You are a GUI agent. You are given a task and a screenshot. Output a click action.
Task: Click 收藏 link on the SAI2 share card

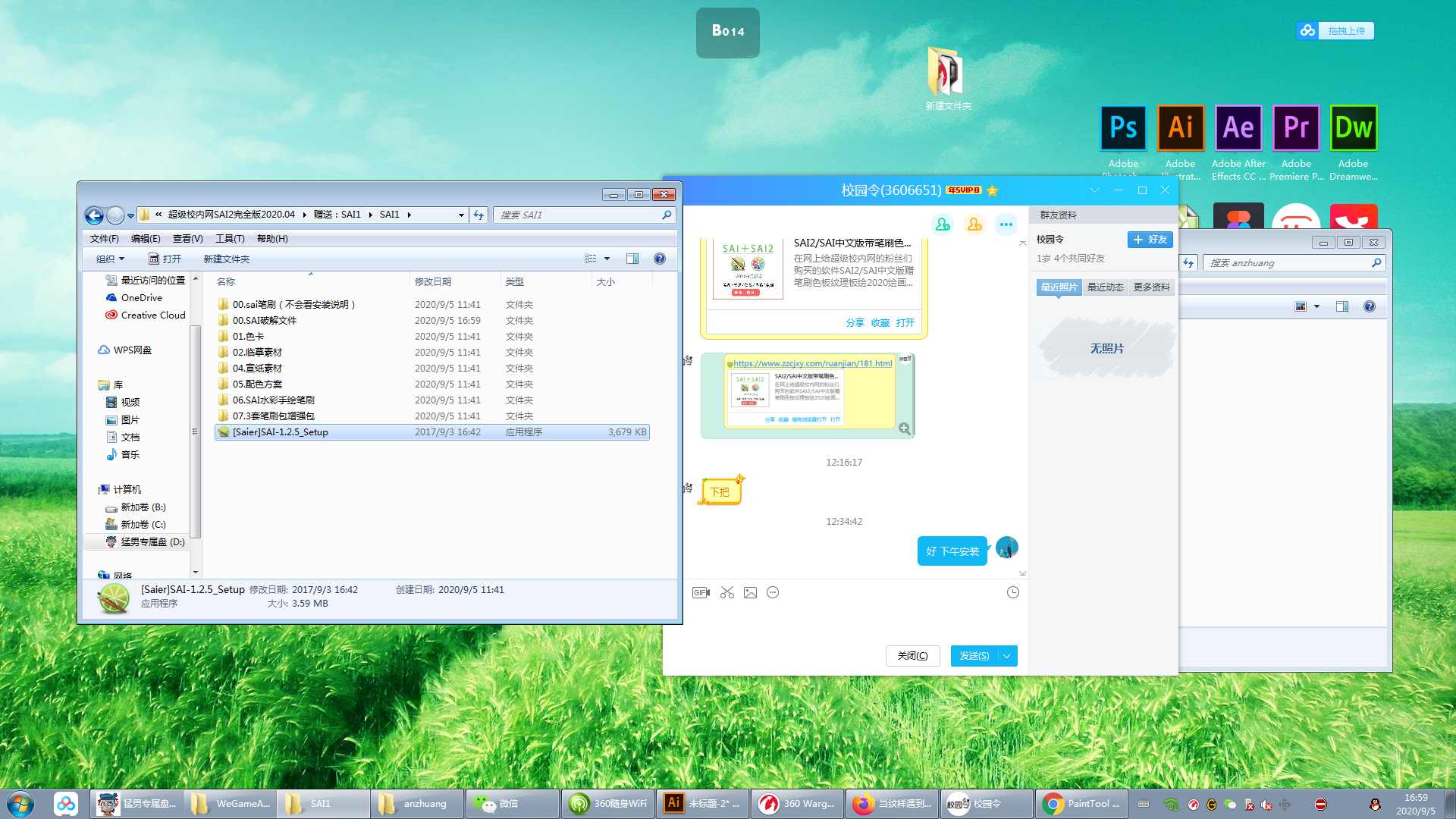(x=880, y=323)
